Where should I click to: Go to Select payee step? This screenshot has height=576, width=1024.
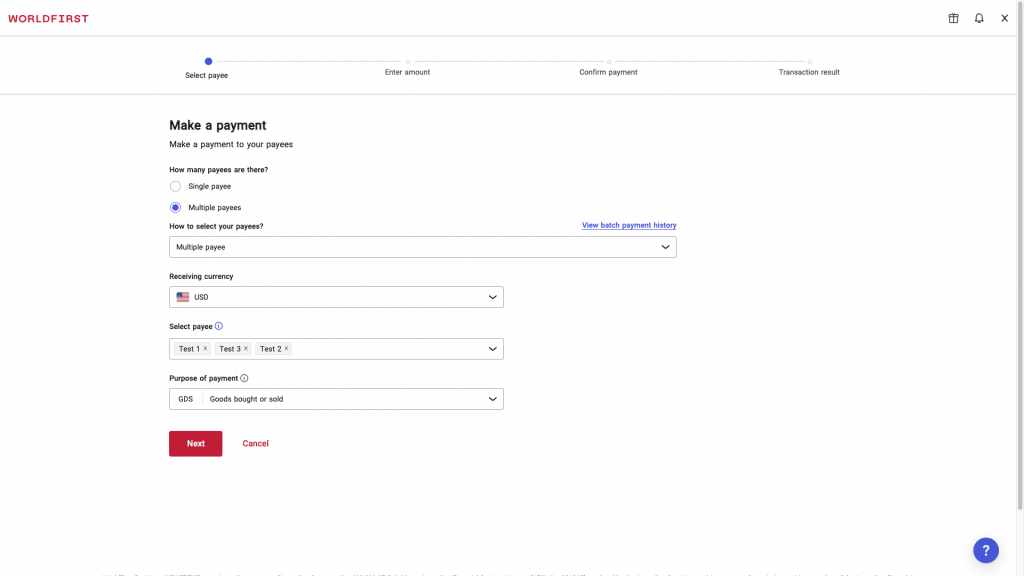coord(207,68)
